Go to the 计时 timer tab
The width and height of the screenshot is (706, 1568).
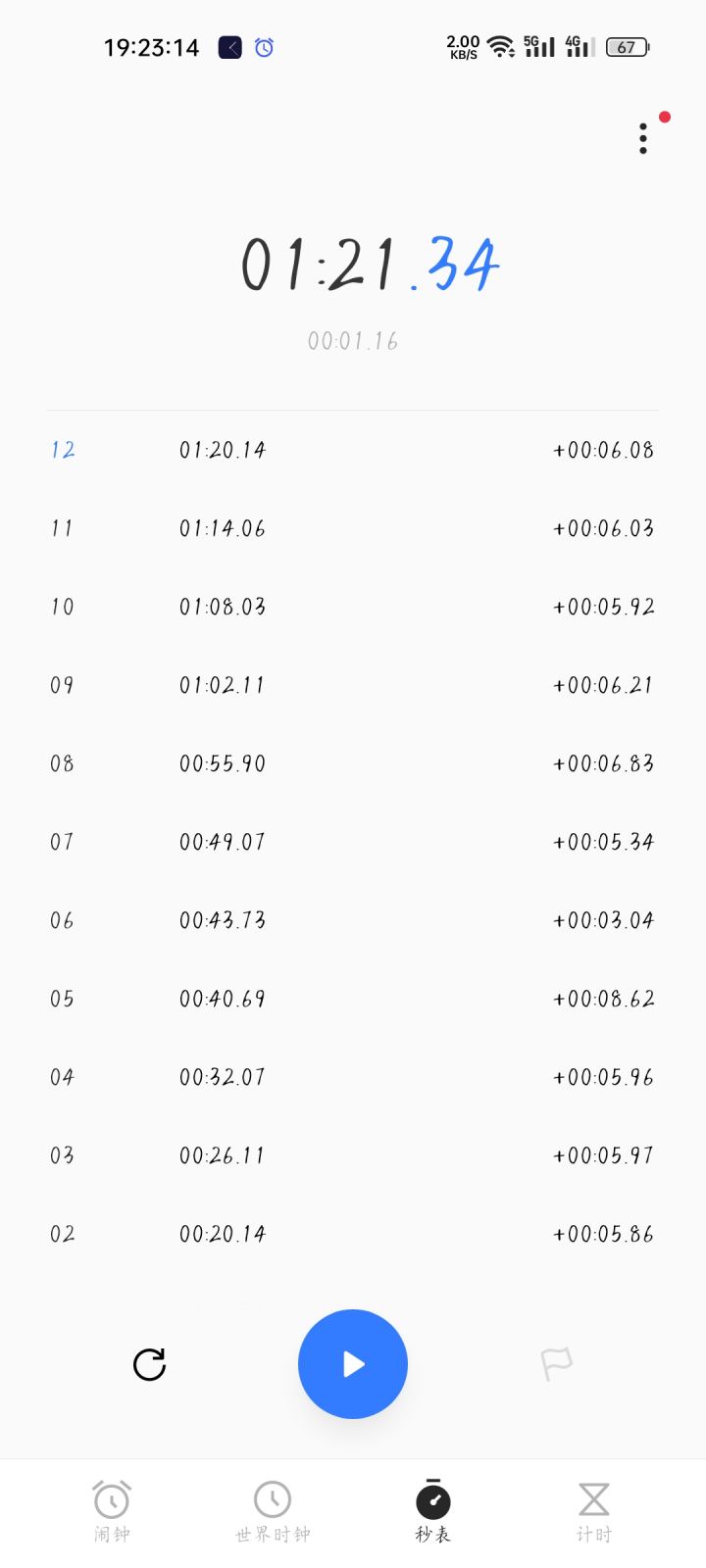[593, 1511]
